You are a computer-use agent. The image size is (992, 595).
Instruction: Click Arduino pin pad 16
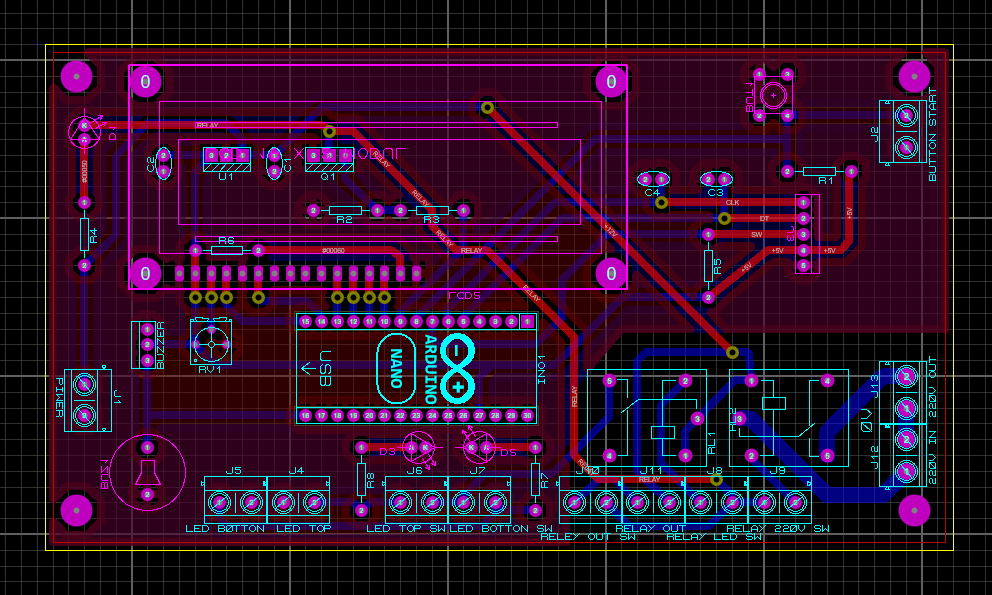[x=306, y=416]
